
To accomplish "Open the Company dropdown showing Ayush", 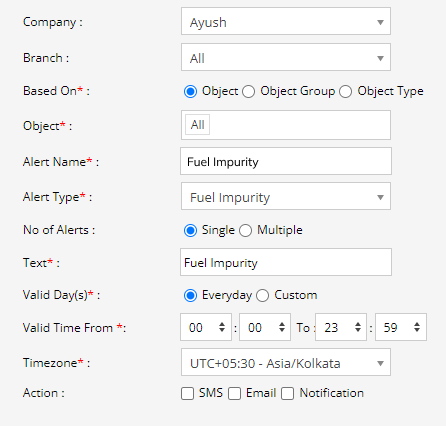I will 286,21.
